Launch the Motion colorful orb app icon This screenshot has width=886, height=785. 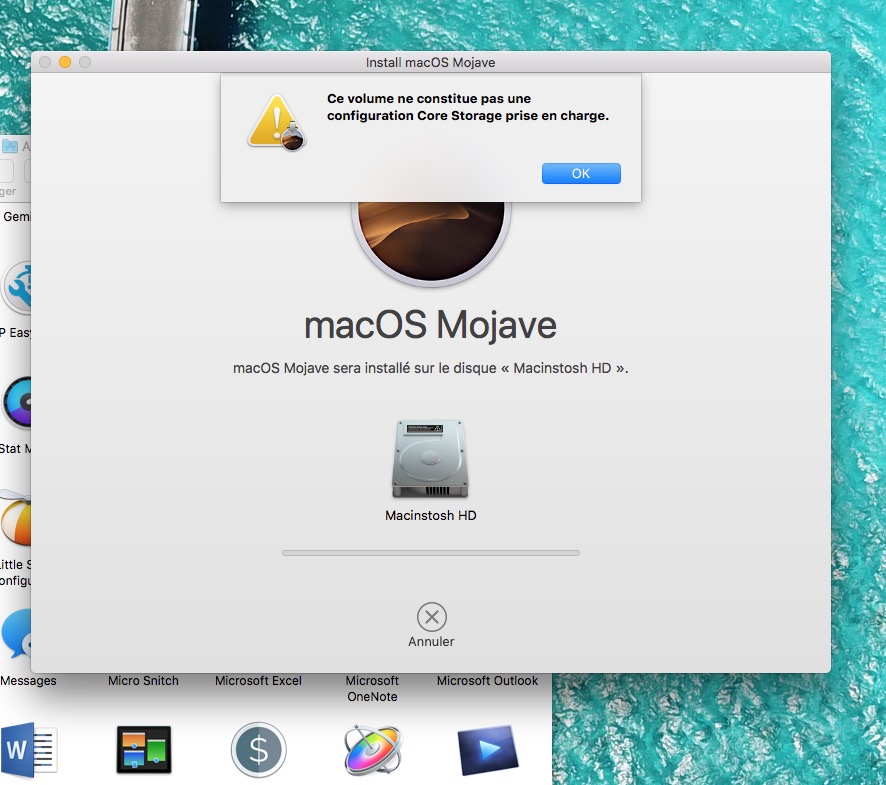[373, 749]
